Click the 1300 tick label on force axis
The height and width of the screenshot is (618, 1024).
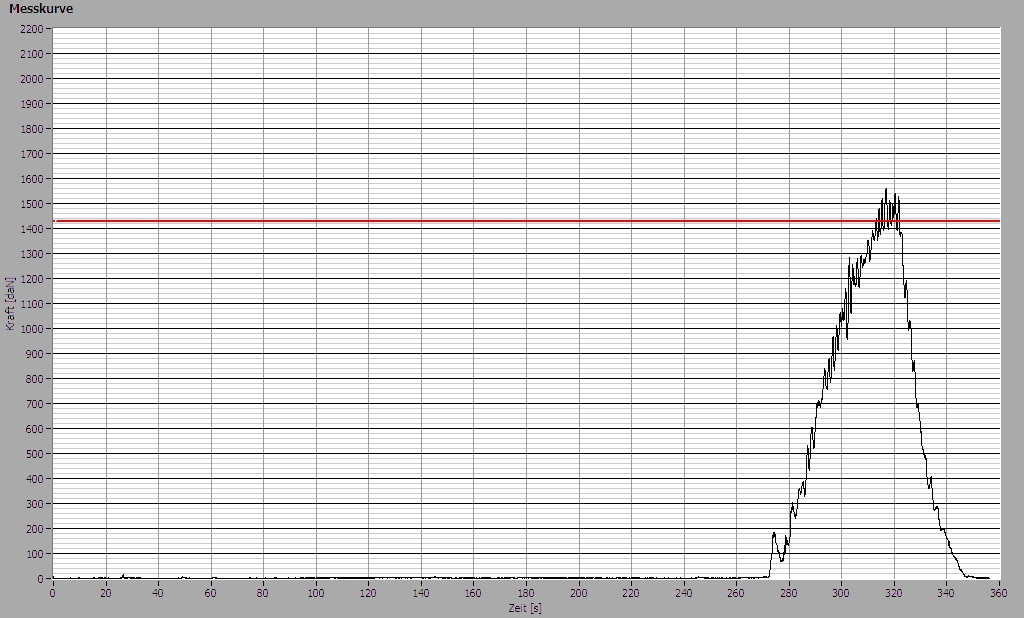click(31, 254)
